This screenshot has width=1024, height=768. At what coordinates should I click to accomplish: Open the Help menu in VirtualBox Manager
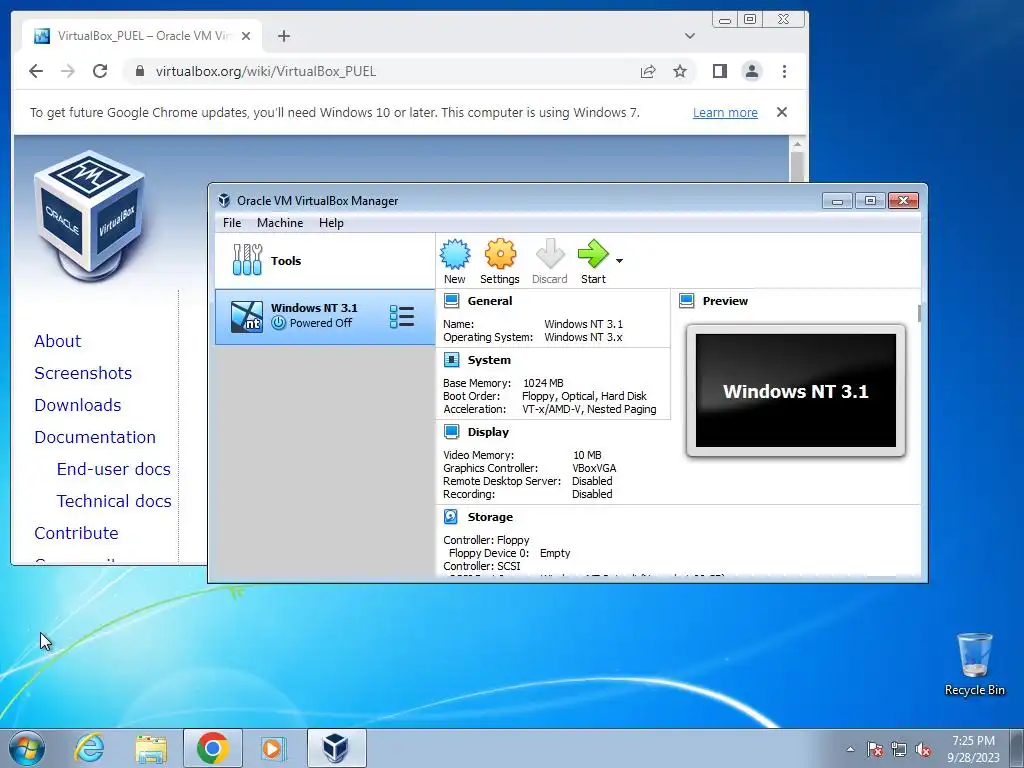pyautogui.click(x=331, y=223)
